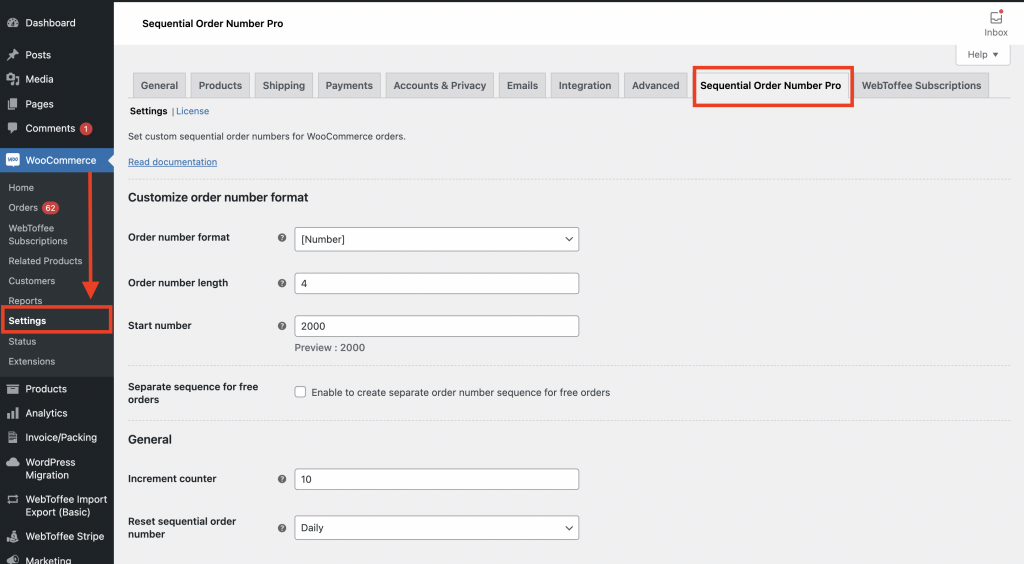Click the Analytics text in the sidebar
The height and width of the screenshot is (564, 1024).
[46, 413]
